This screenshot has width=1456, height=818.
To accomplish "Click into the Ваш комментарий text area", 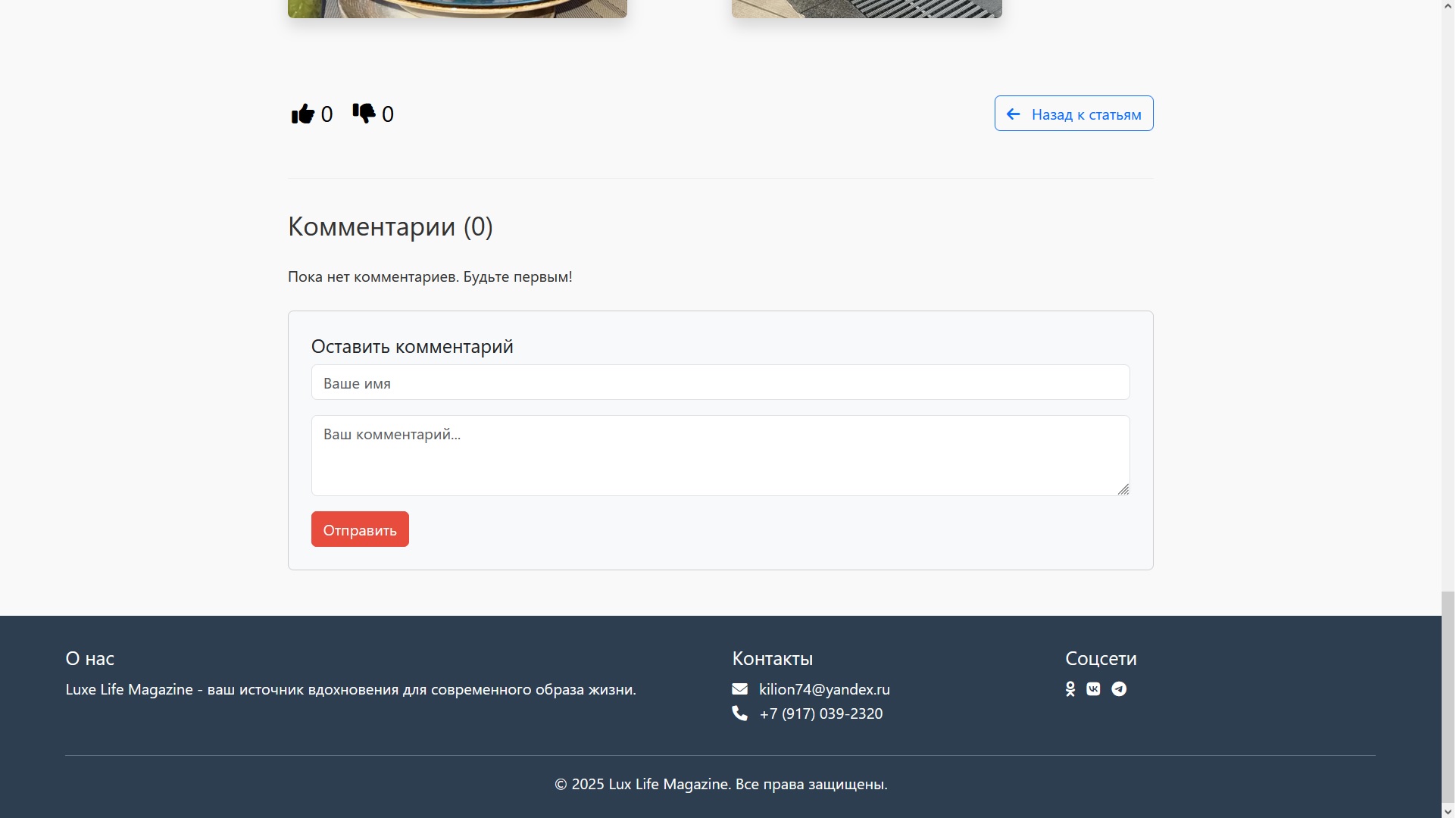I will point(720,455).
